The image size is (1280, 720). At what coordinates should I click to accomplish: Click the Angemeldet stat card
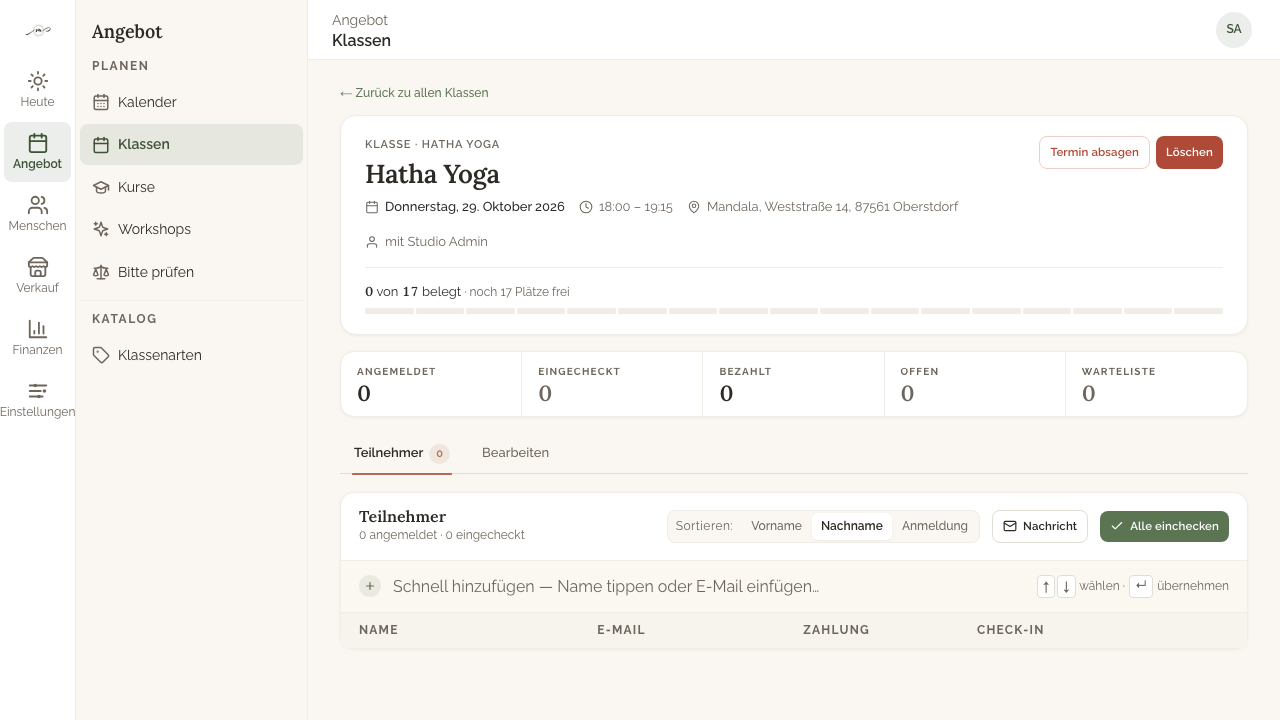tap(431, 384)
